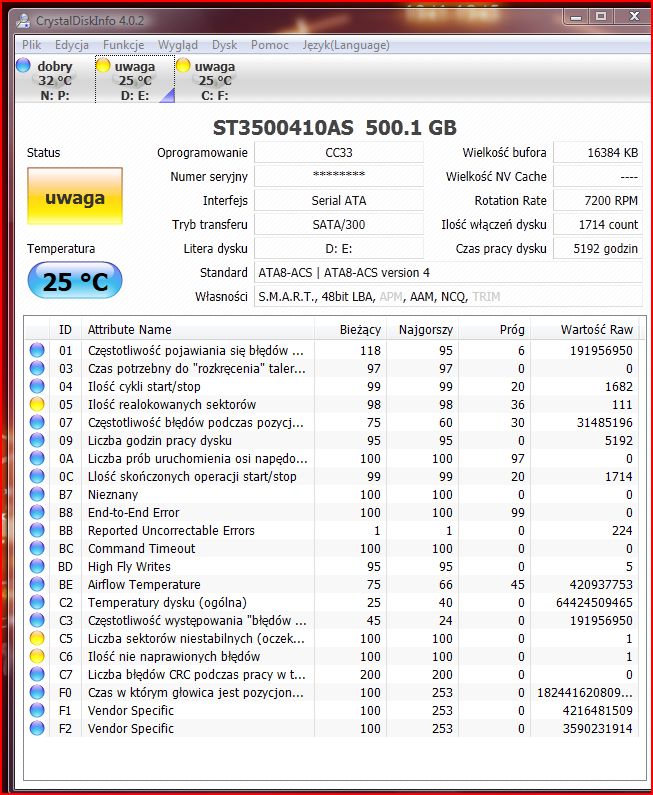653x795 pixels.
Task: Click the Wielkość bufora value 16384 KB
Action: coord(598,153)
